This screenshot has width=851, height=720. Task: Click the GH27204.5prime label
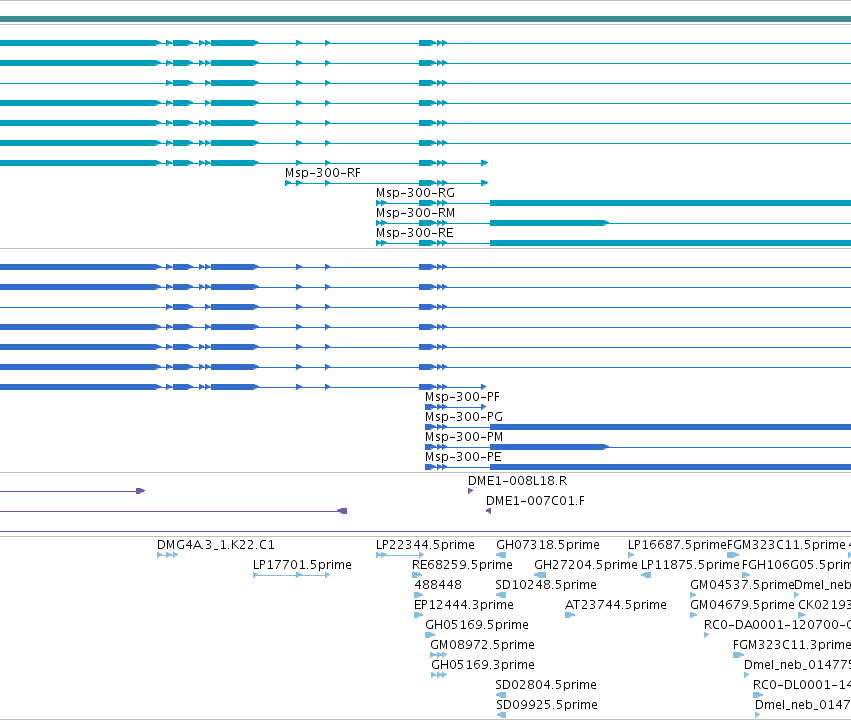click(x=586, y=565)
